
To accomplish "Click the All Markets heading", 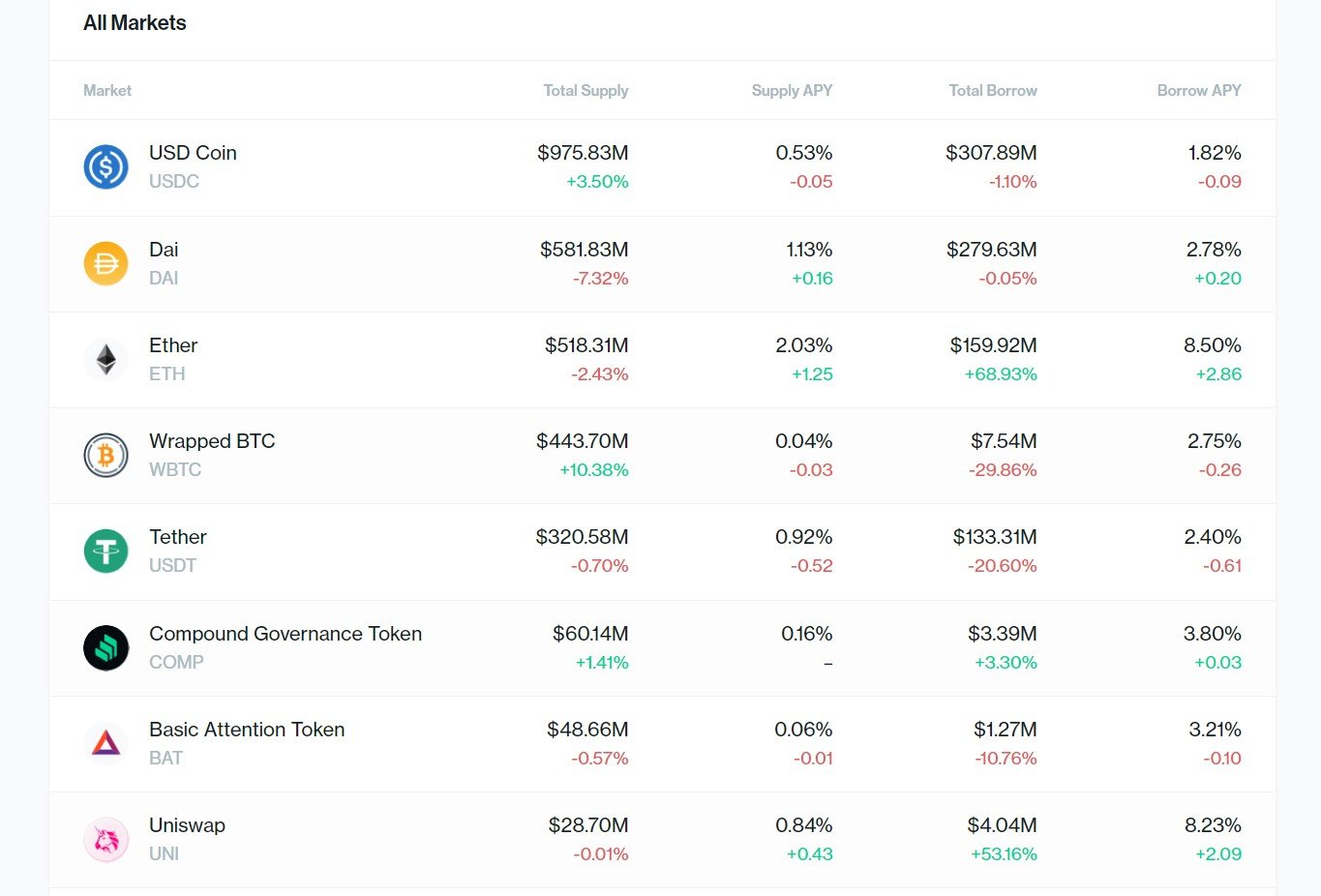I will (x=135, y=23).
